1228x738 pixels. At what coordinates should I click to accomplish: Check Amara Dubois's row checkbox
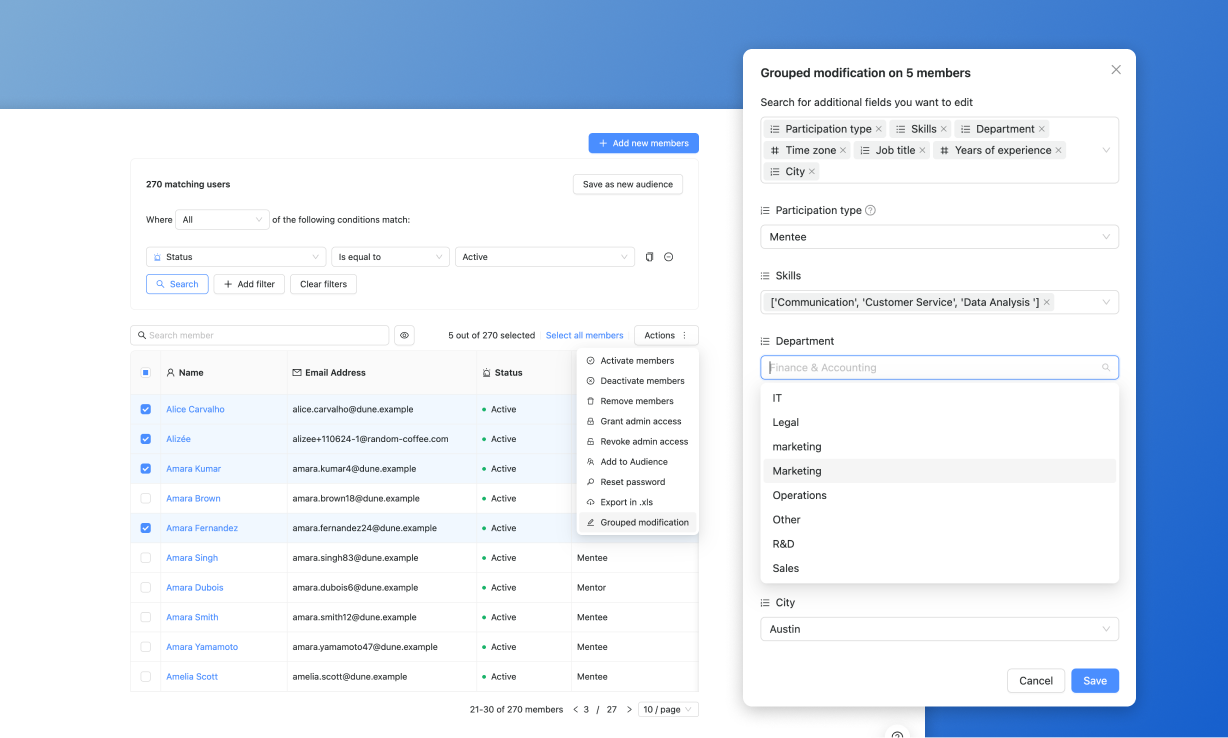coord(146,588)
